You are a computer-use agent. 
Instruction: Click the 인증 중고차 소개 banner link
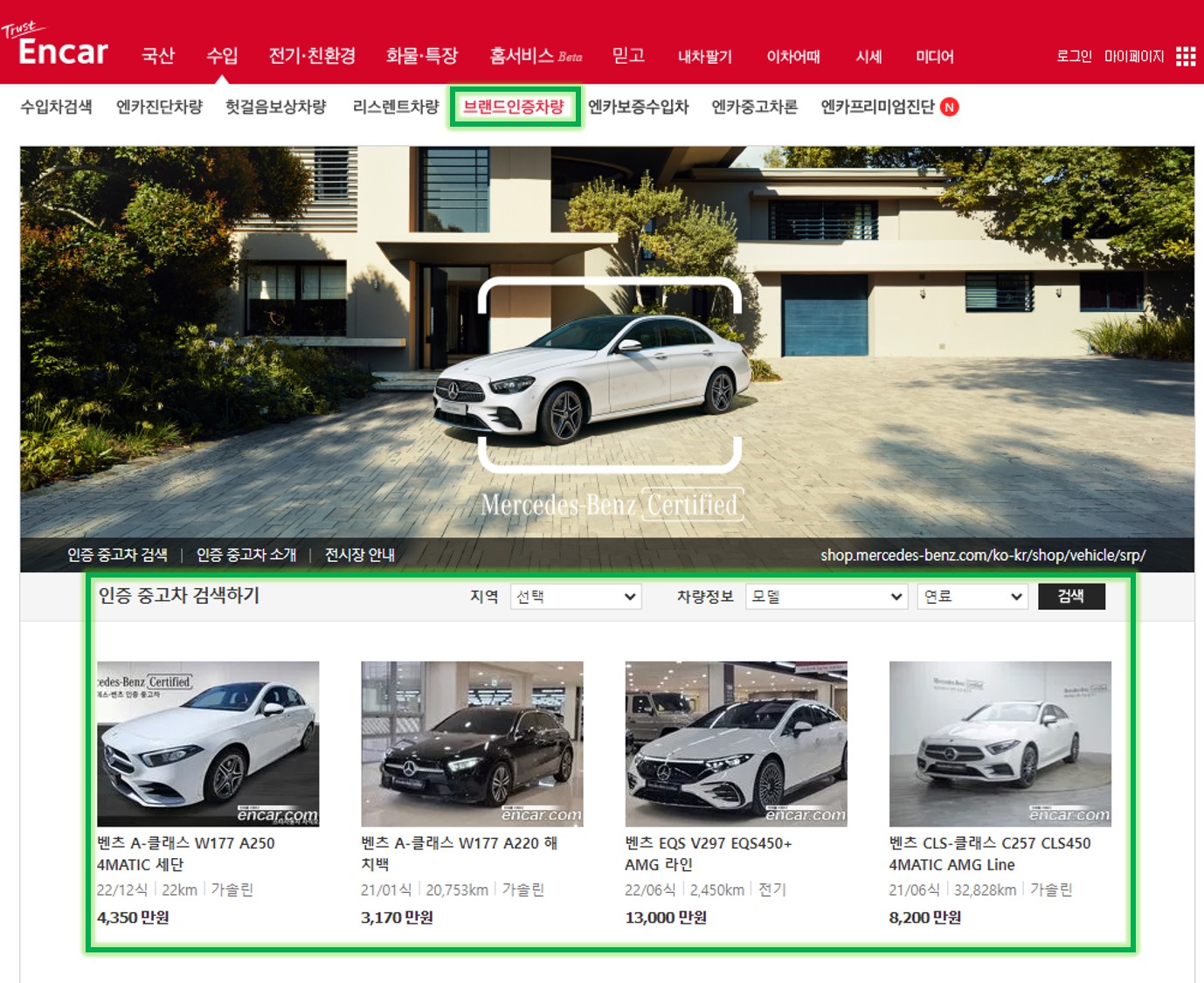[x=246, y=555]
